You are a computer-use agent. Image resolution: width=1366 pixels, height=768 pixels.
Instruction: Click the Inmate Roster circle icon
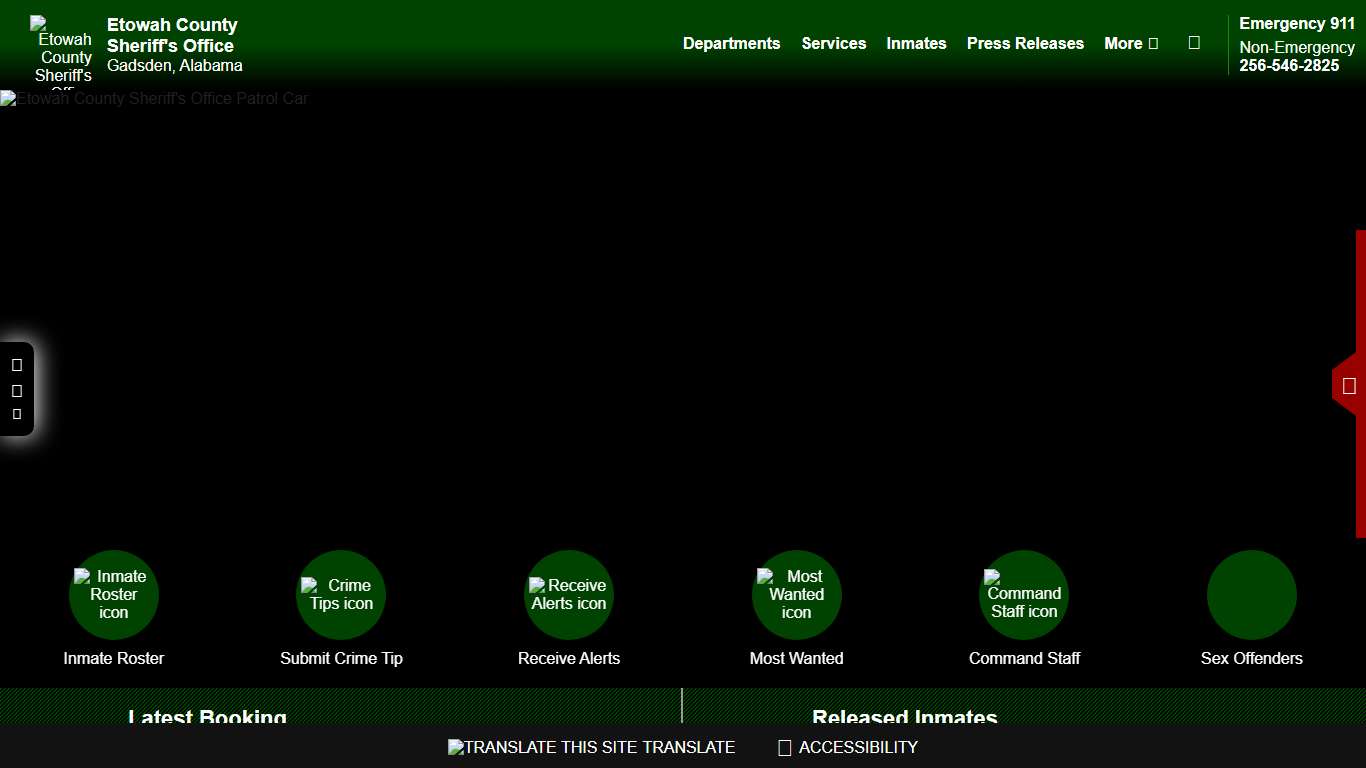click(113, 595)
